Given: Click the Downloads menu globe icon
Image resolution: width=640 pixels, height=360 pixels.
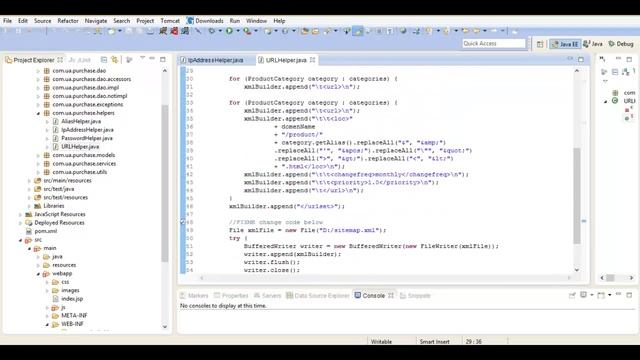Looking at the screenshot, I should click(x=190, y=20).
